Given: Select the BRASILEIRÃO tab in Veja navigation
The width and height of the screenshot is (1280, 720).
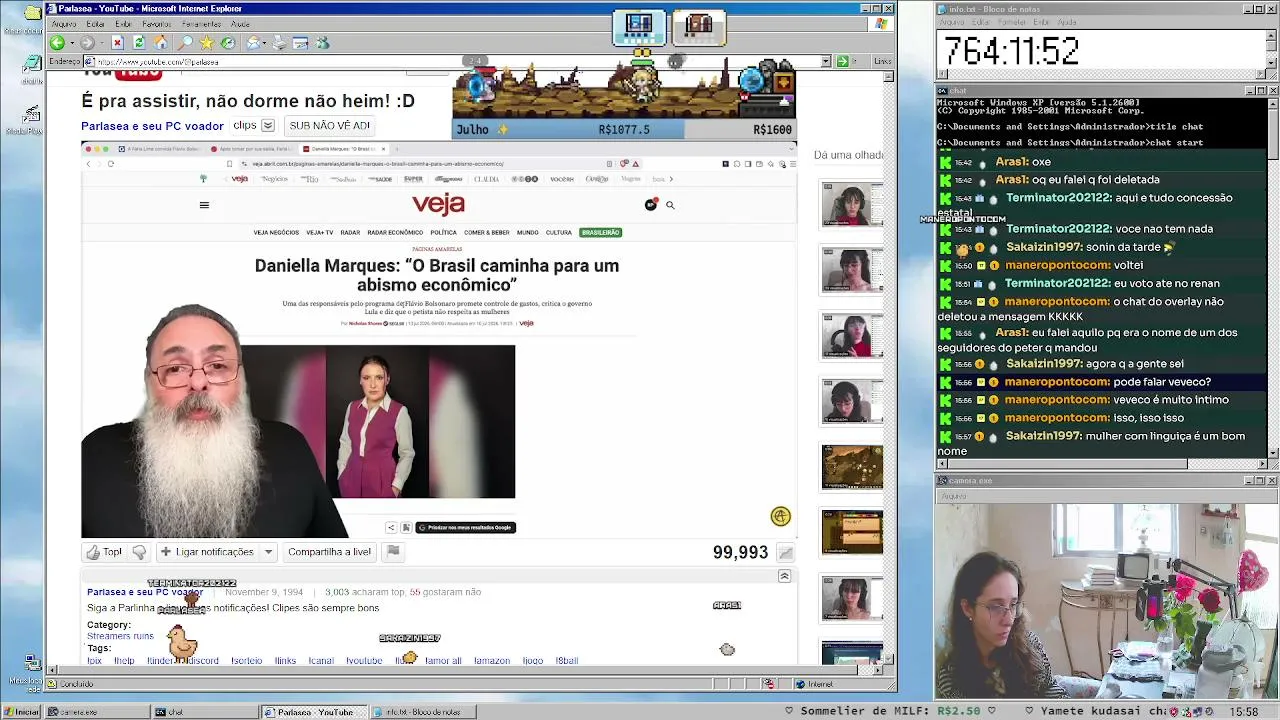Looking at the screenshot, I should pos(600,232).
